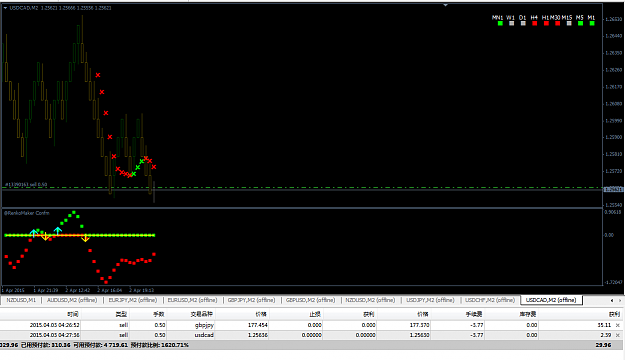
Task: Click the green MN1 trend square
Action: pyautogui.click(x=500, y=24)
